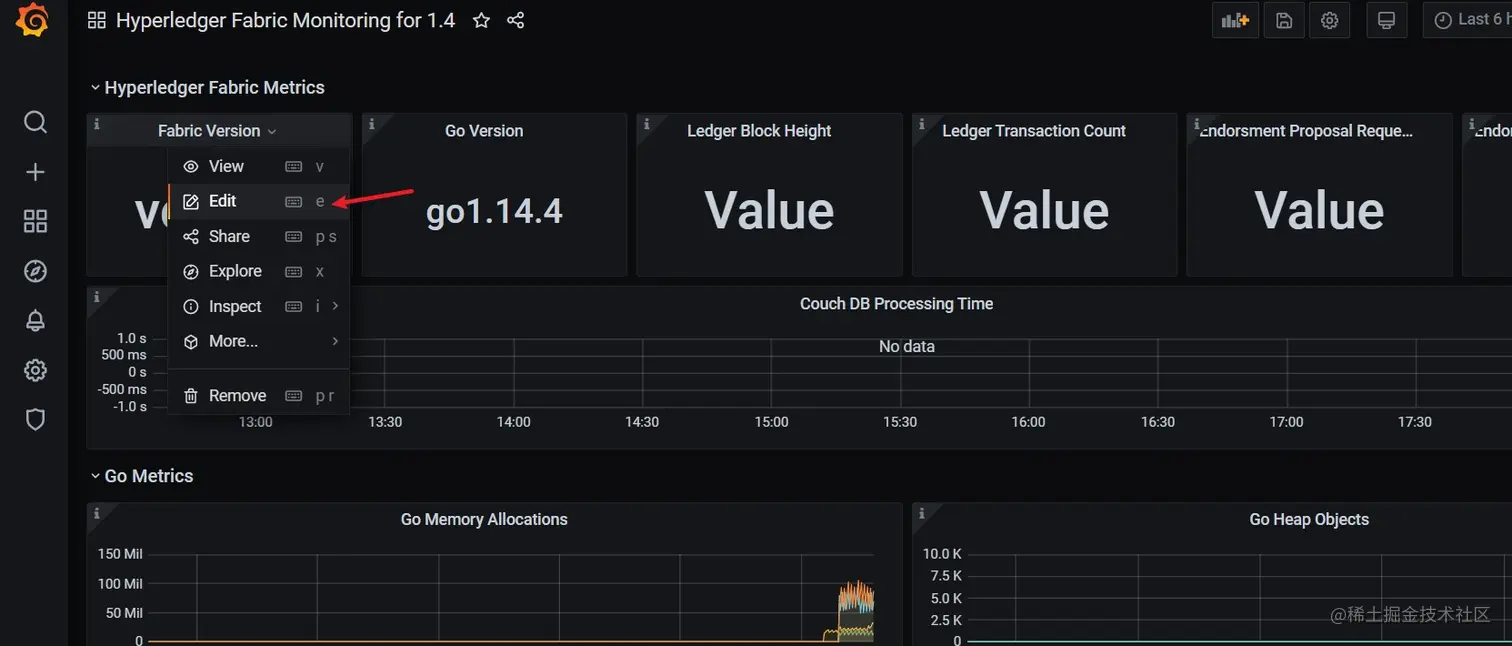The image size is (1512, 646).
Task: Click the 15:00 time axis label
Action: click(771, 422)
